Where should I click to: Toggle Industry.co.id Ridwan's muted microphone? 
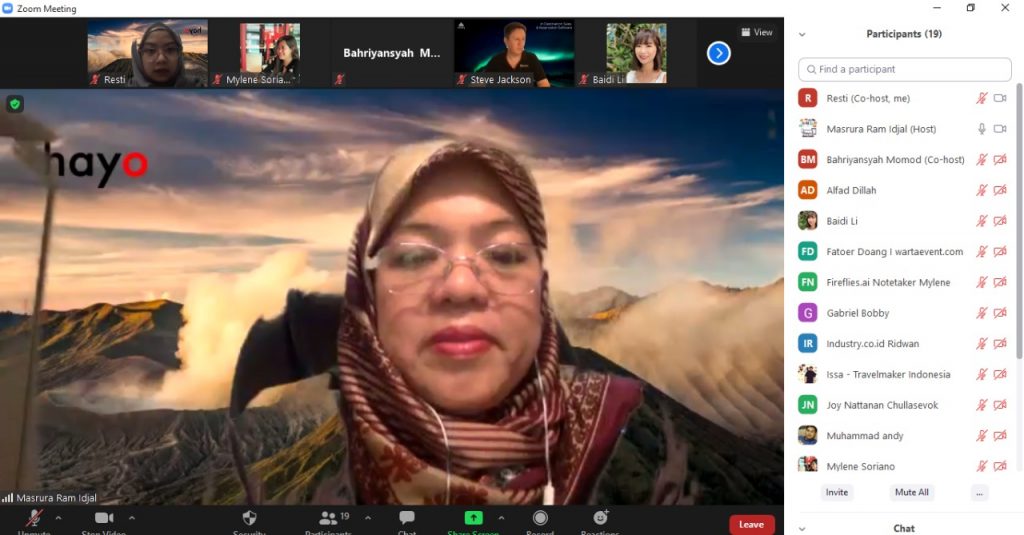coord(982,344)
